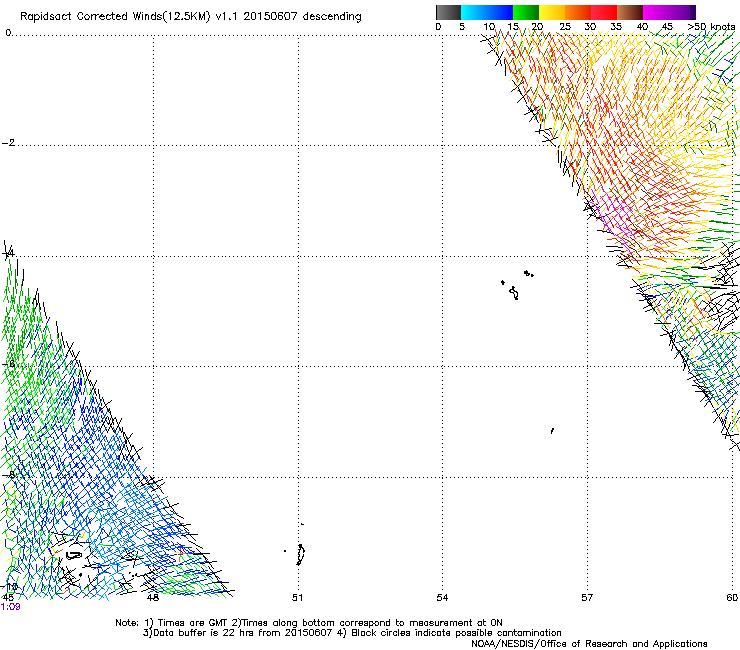The width and height of the screenshot is (740, 650).
Task: Click the gray 0-5 knots color band
Action: 448,12
